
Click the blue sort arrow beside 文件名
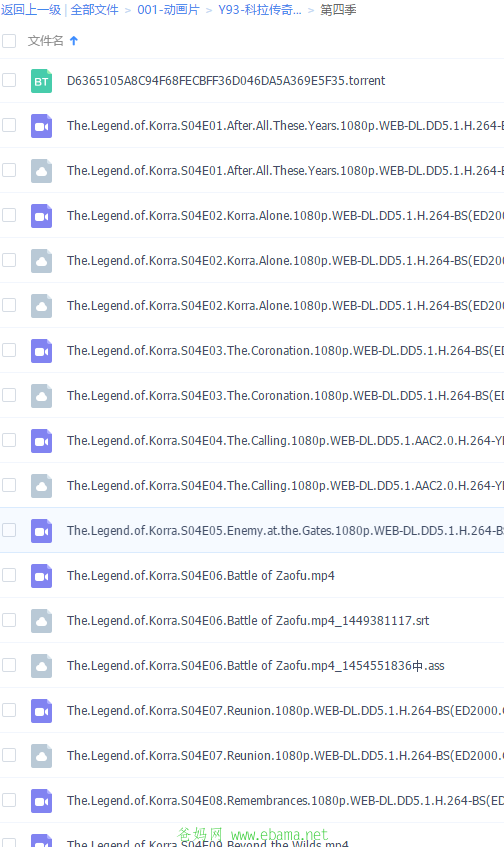74,41
